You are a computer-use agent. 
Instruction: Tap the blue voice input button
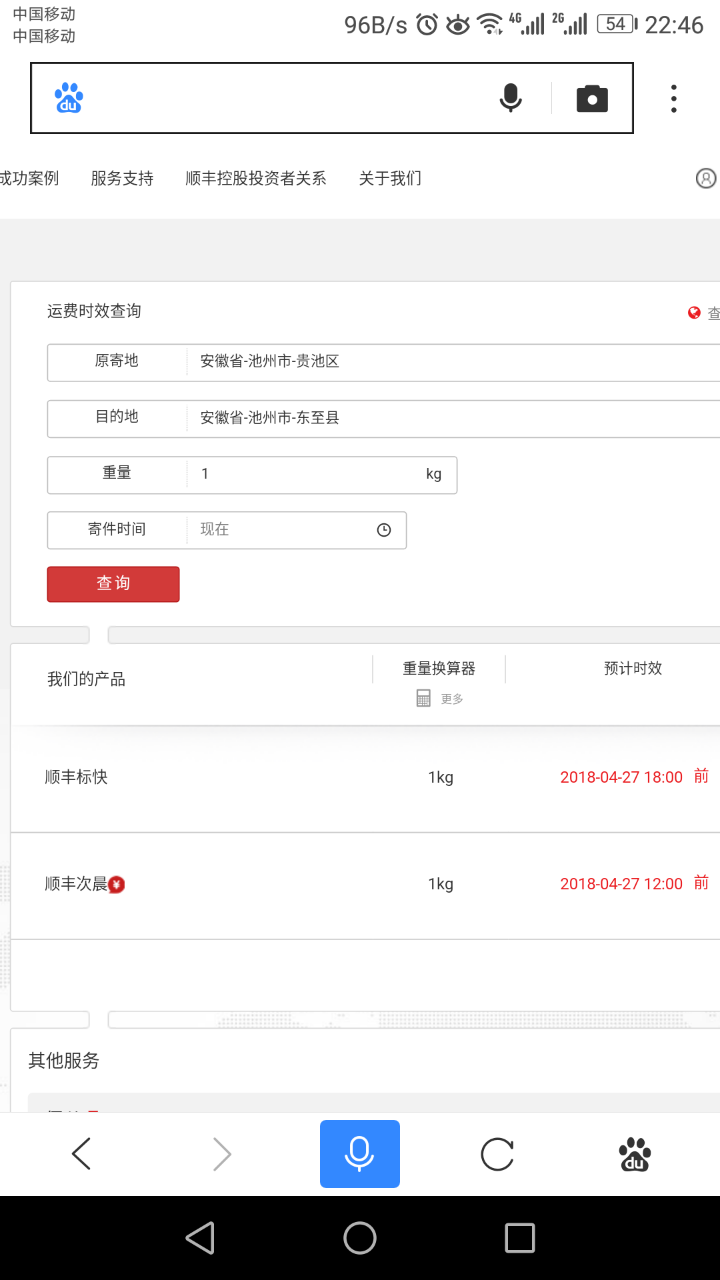tap(359, 1154)
